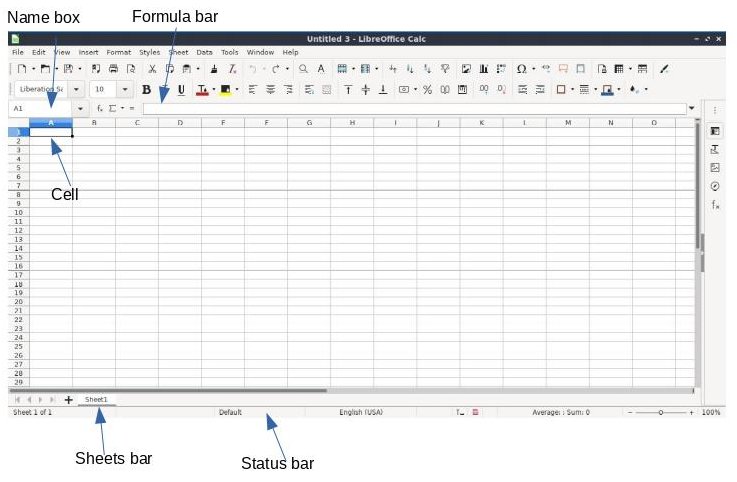Click the 100% zoom level
The width and height of the screenshot is (737, 482).
711,412
